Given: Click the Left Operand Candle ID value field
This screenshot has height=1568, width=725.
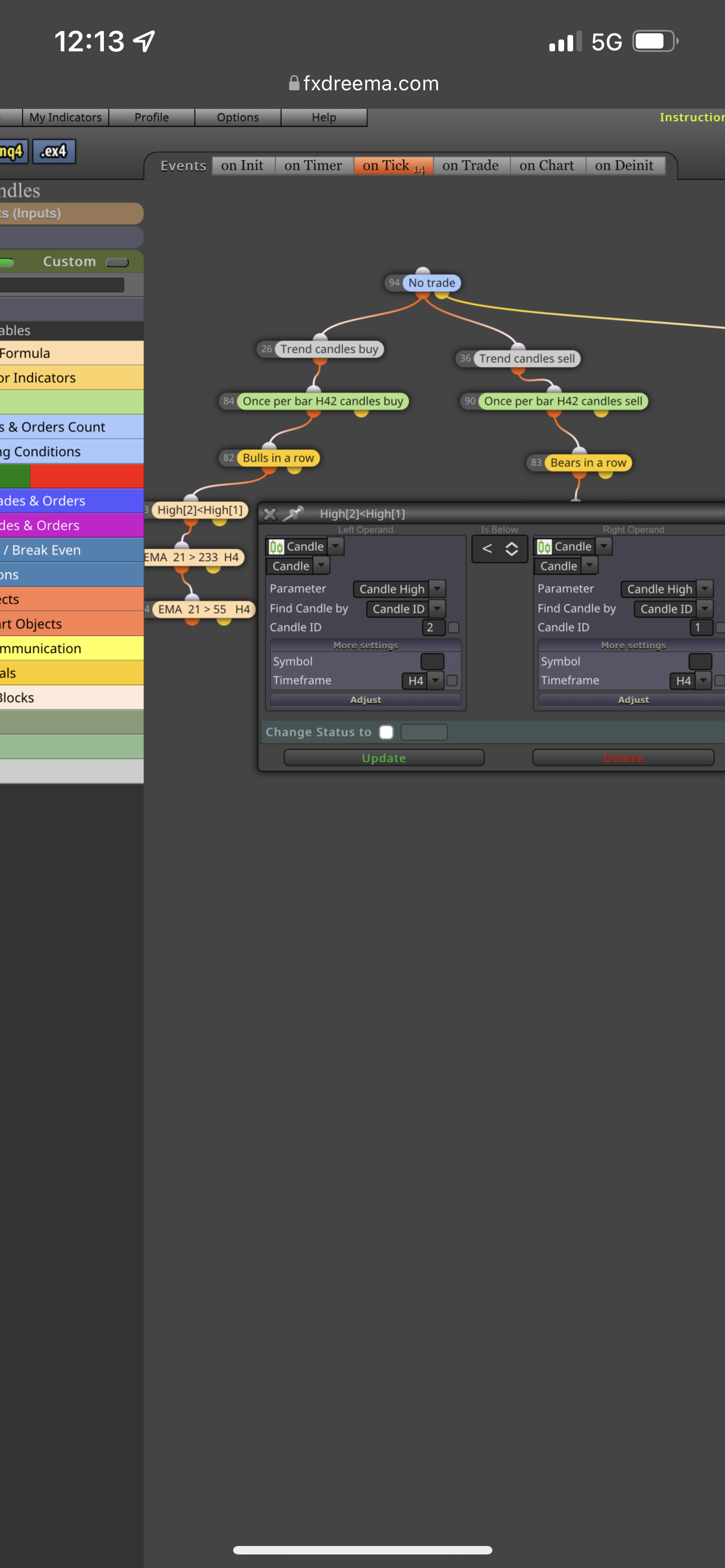Looking at the screenshot, I should coord(434,627).
